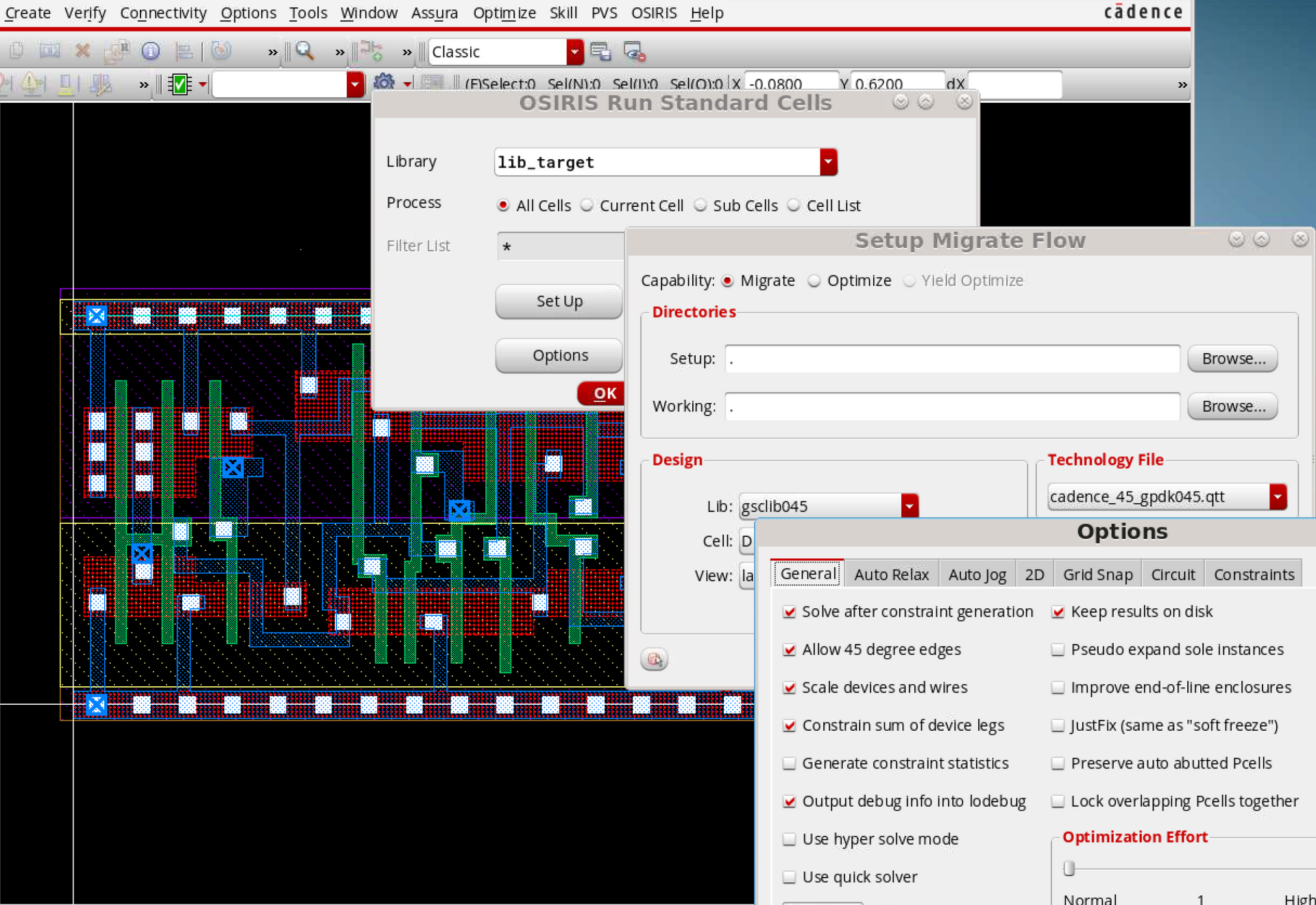The image size is (1316, 905).
Task: Switch to the Grid Snap tab
Action: pos(1097,574)
